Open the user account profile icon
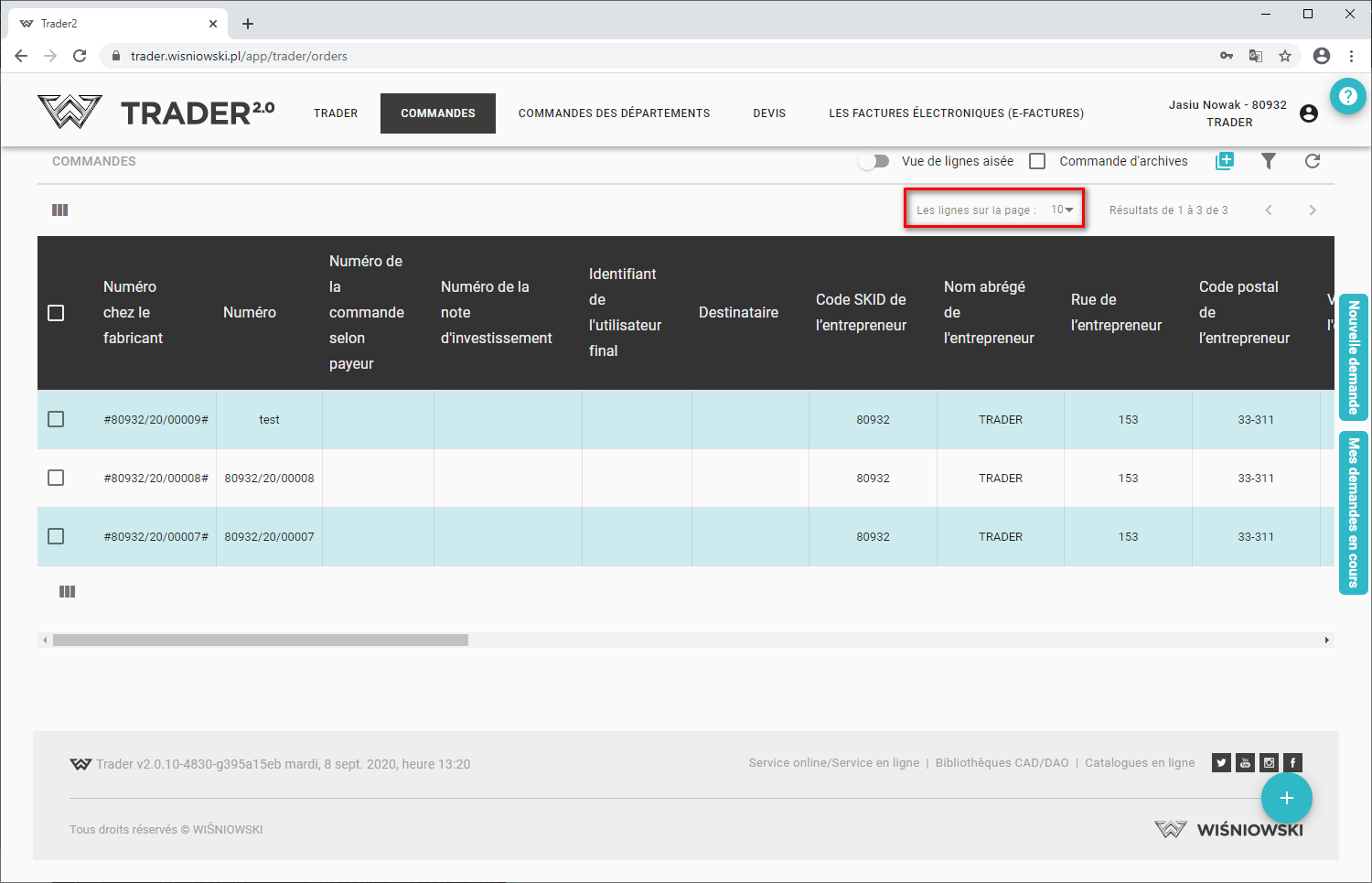 tap(1309, 113)
